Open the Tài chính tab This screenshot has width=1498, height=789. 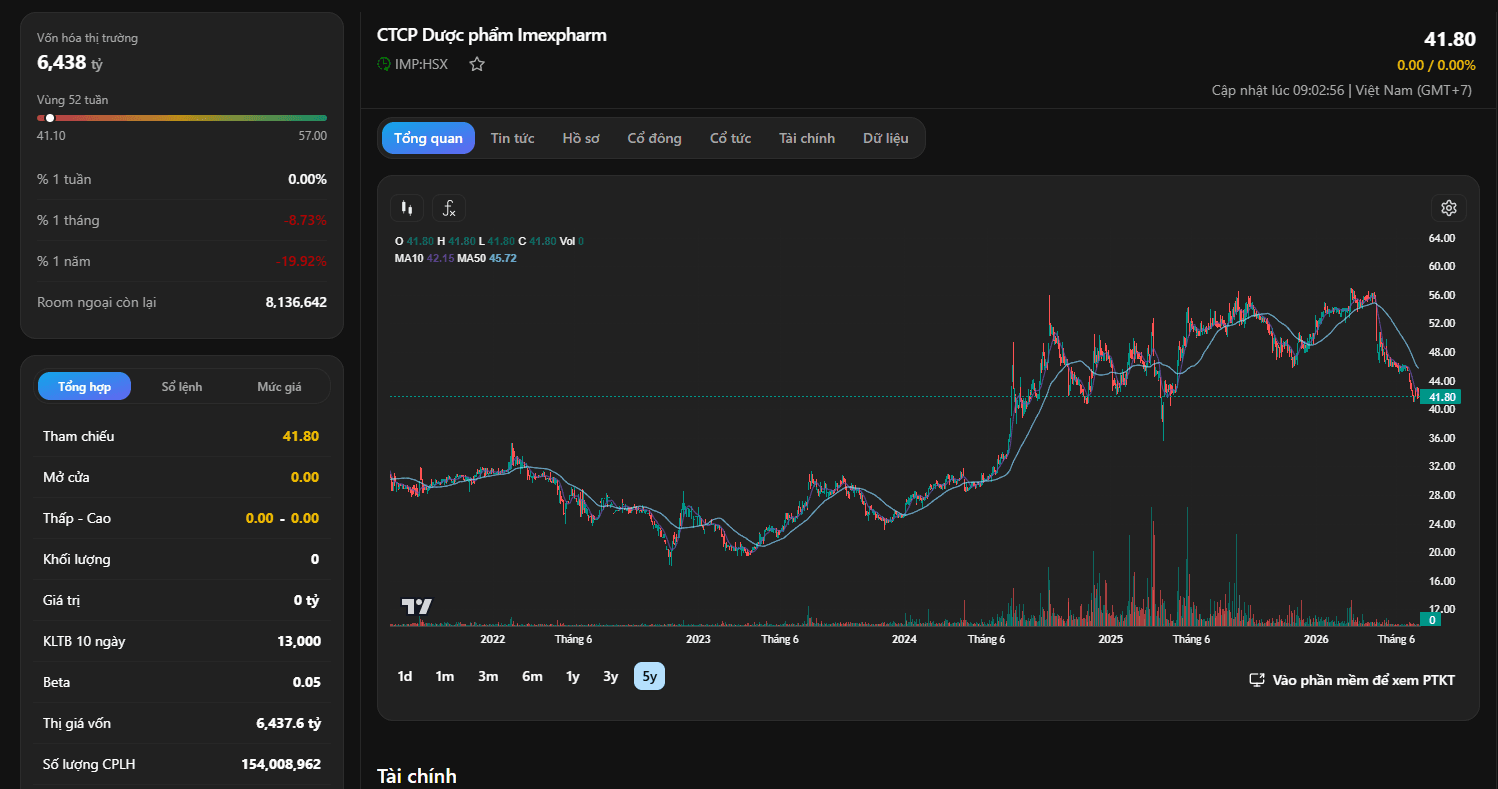pos(807,138)
